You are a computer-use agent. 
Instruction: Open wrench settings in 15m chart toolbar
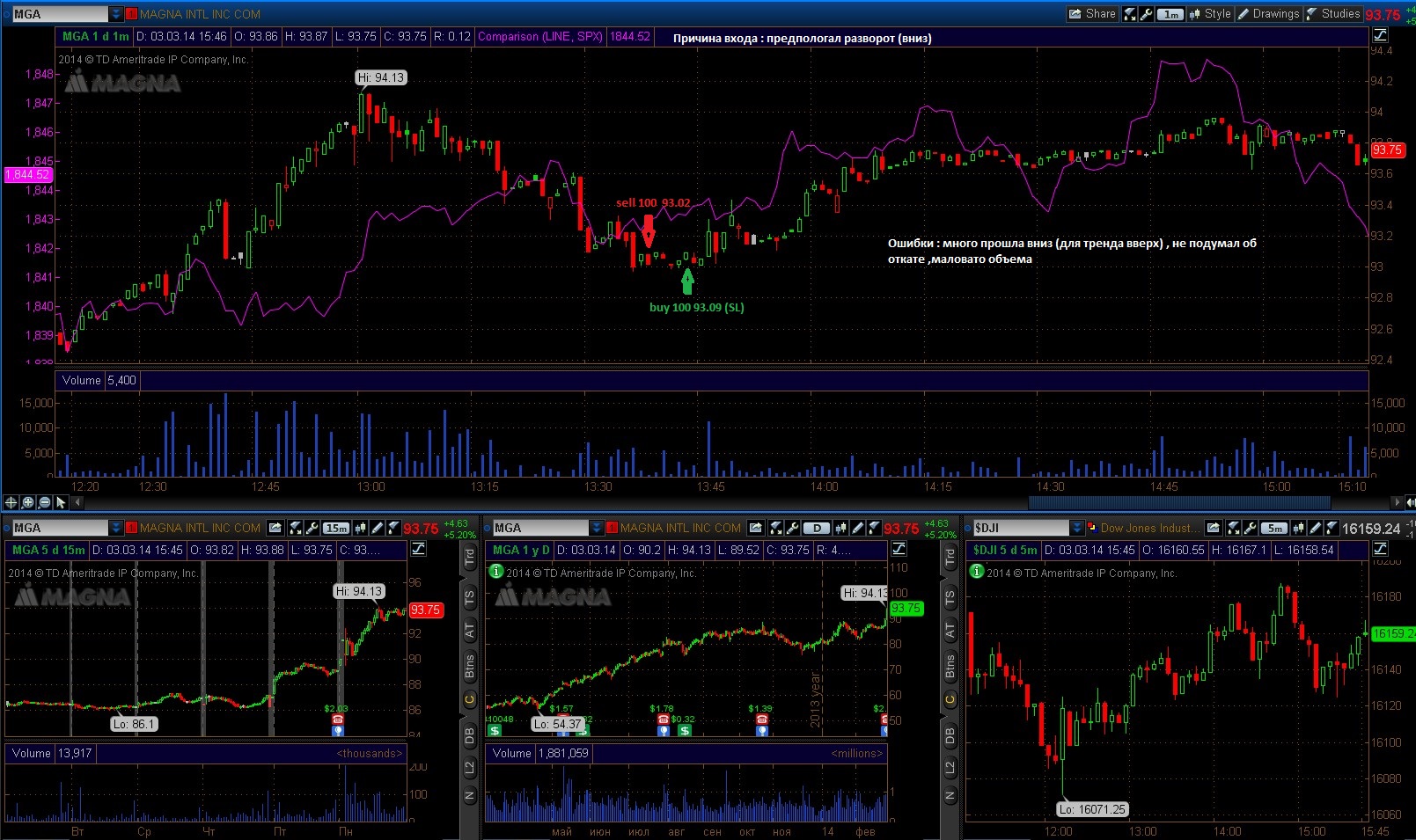(x=312, y=528)
